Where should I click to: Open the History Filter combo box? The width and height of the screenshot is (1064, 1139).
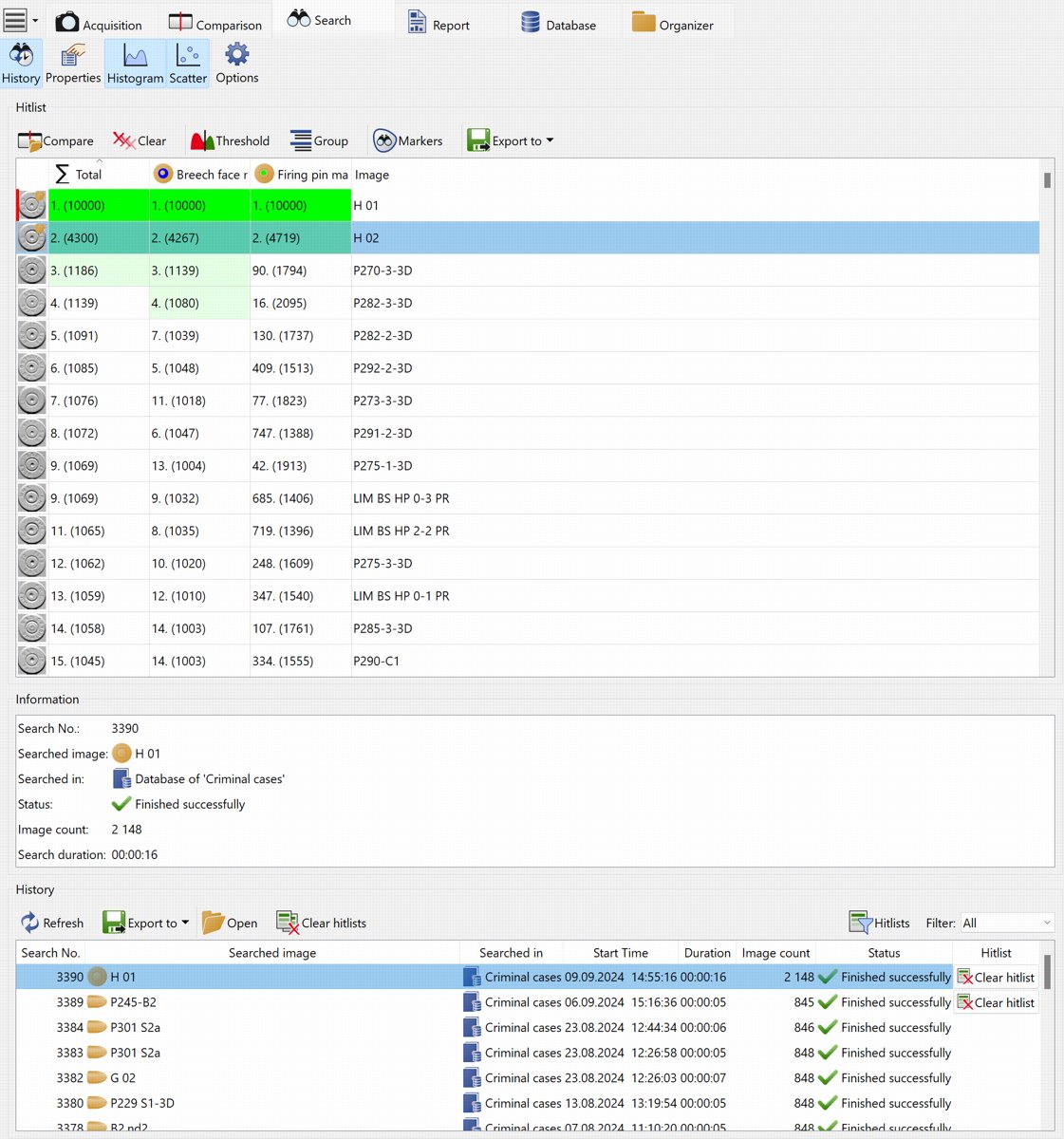coord(1006,923)
